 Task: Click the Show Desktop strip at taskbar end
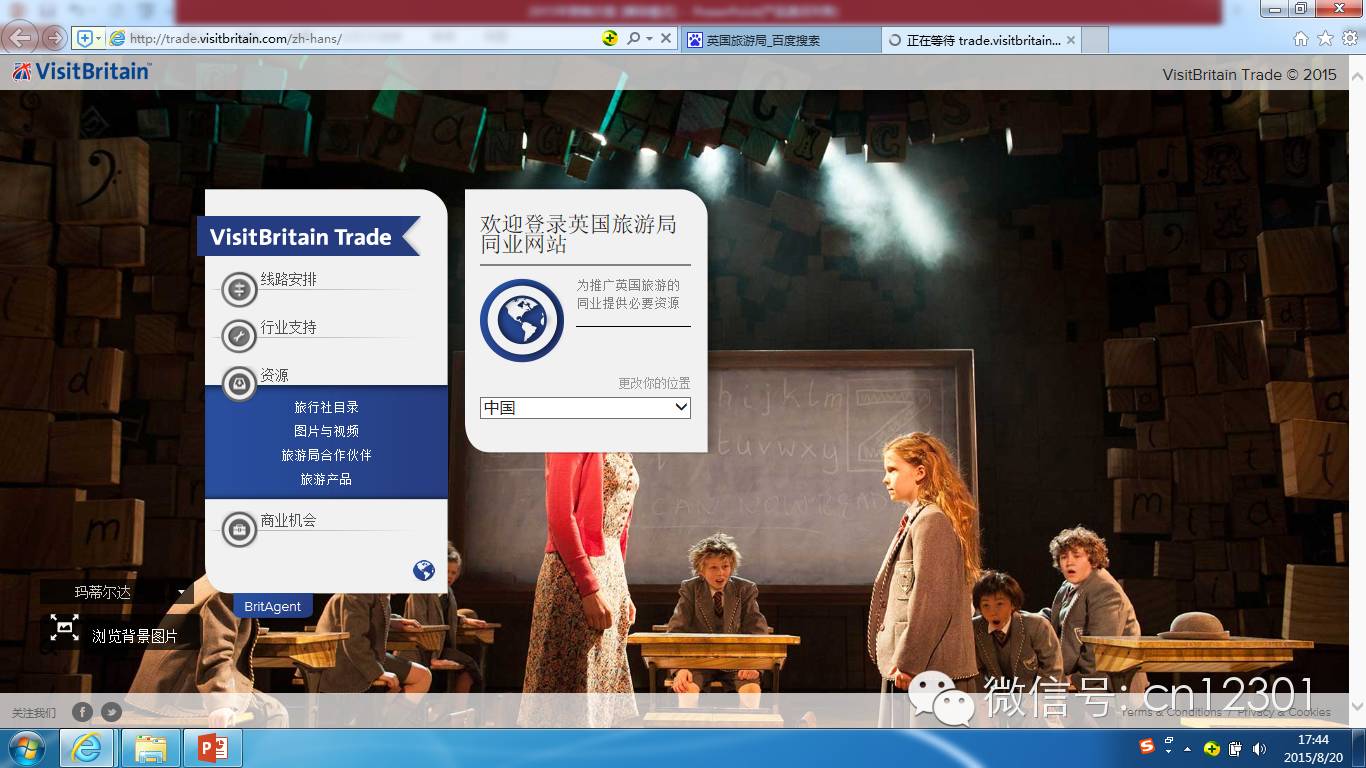coord(1359,748)
